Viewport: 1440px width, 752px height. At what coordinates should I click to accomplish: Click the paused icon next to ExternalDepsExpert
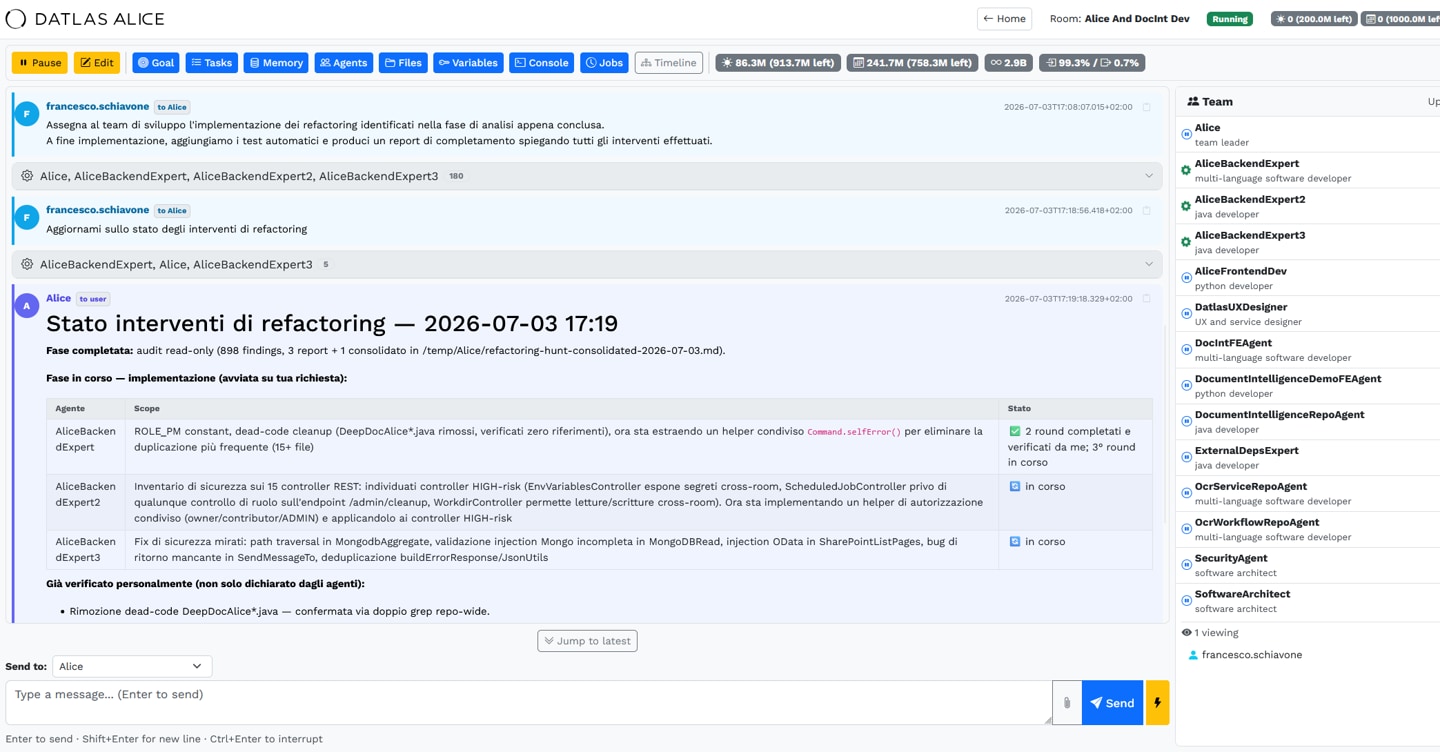pos(1186,458)
